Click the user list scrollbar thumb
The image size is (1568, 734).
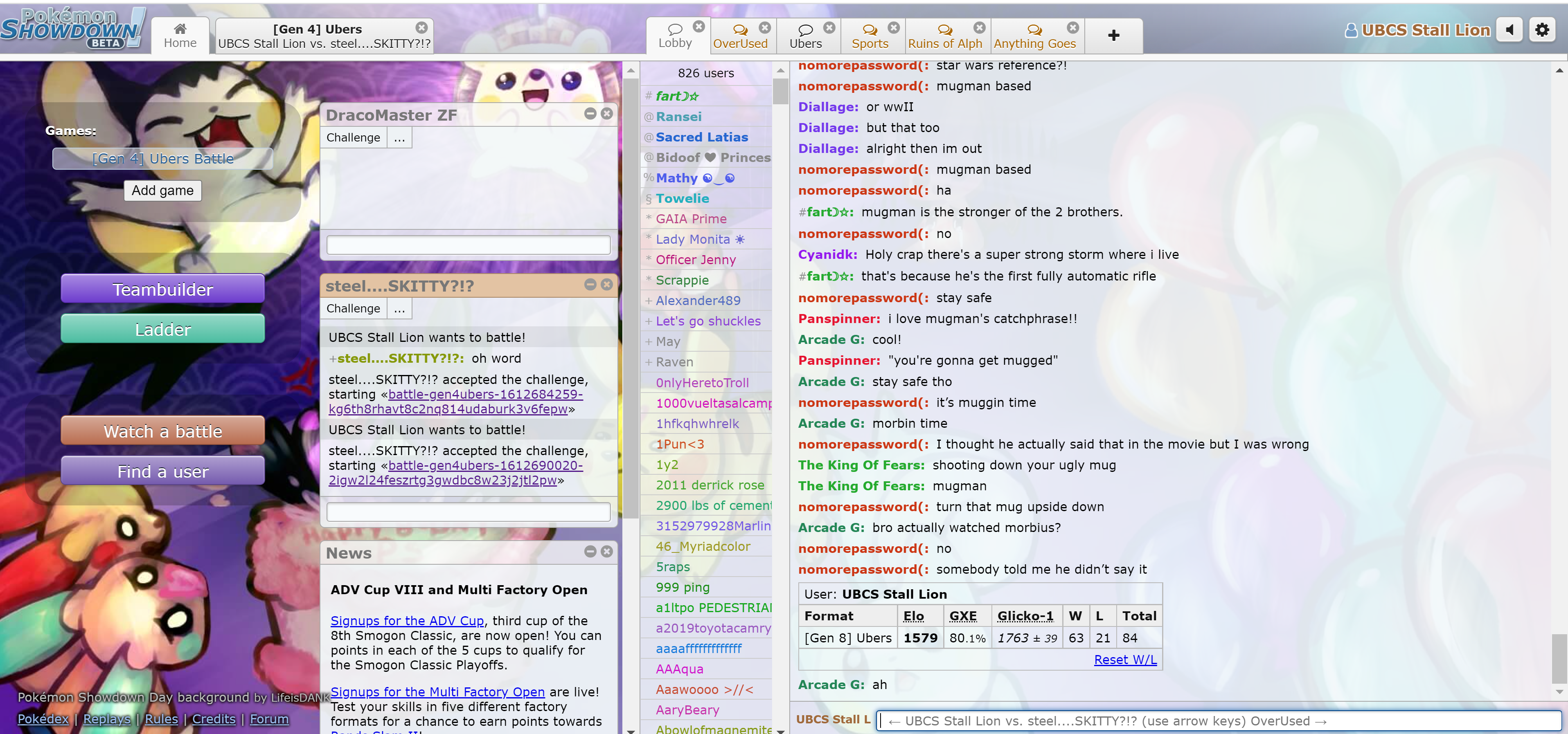[x=780, y=91]
